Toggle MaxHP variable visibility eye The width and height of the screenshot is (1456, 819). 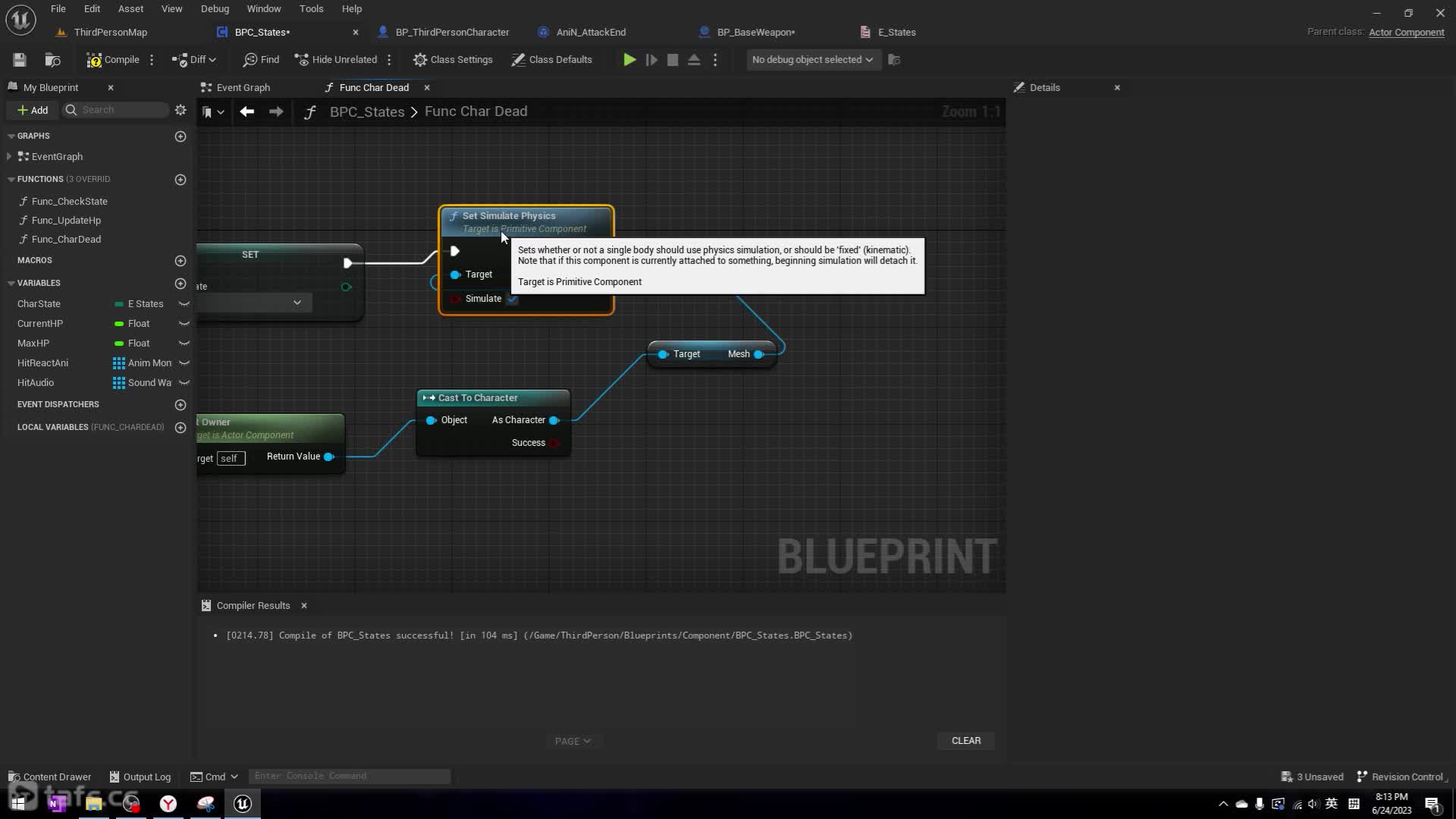point(184,344)
